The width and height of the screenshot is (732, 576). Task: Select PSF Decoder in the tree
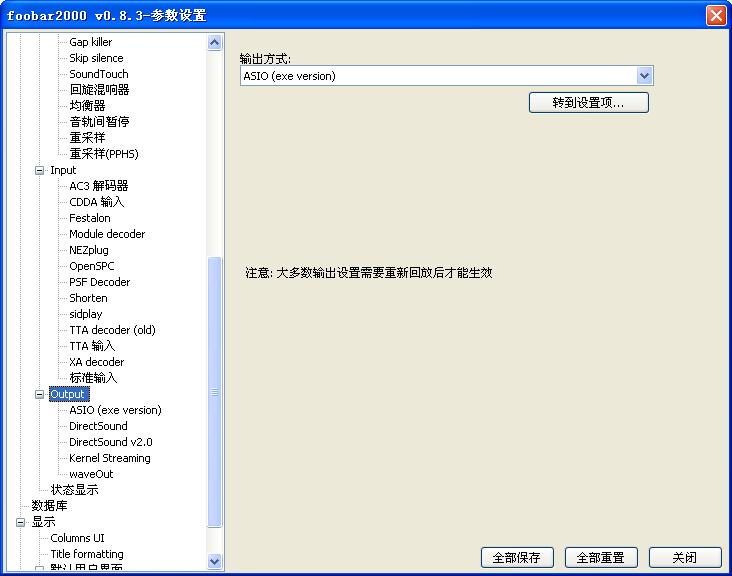99,282
